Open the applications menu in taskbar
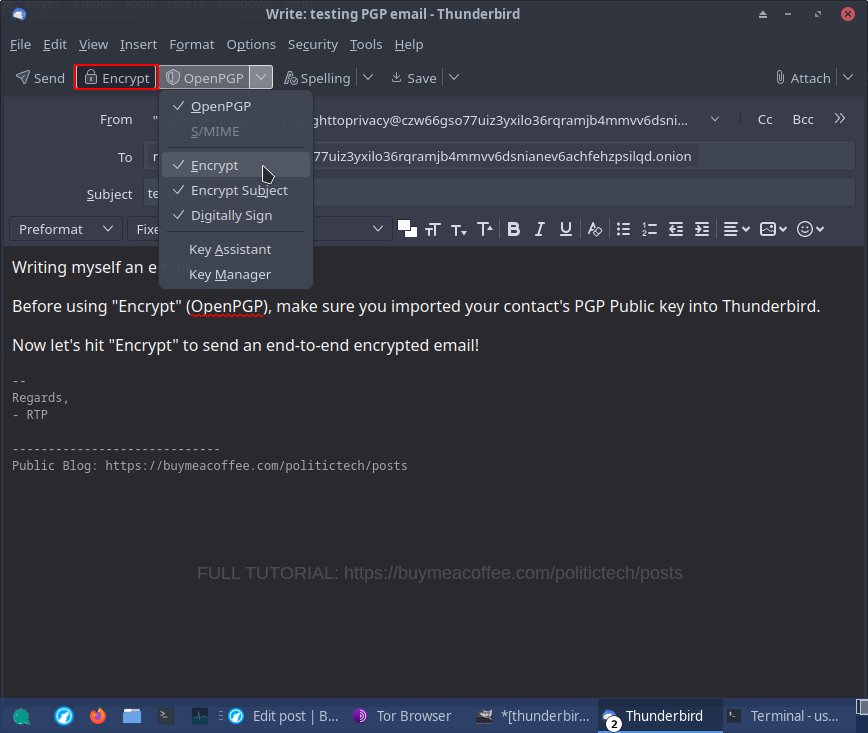Image resolution: width=868 pixels, height=733 pixels. click(x=22, y=716)
